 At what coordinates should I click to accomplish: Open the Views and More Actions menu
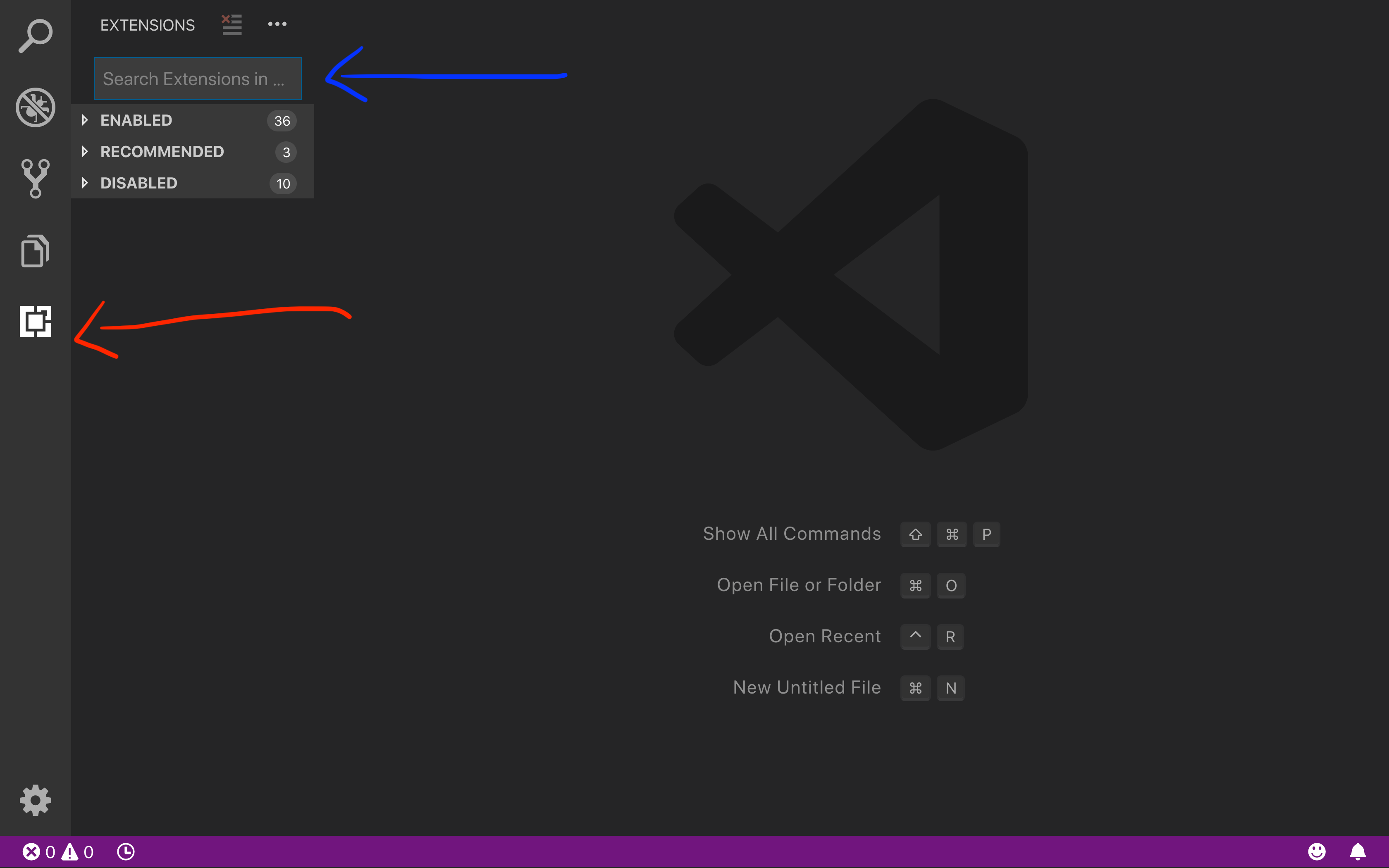(277, 24)
